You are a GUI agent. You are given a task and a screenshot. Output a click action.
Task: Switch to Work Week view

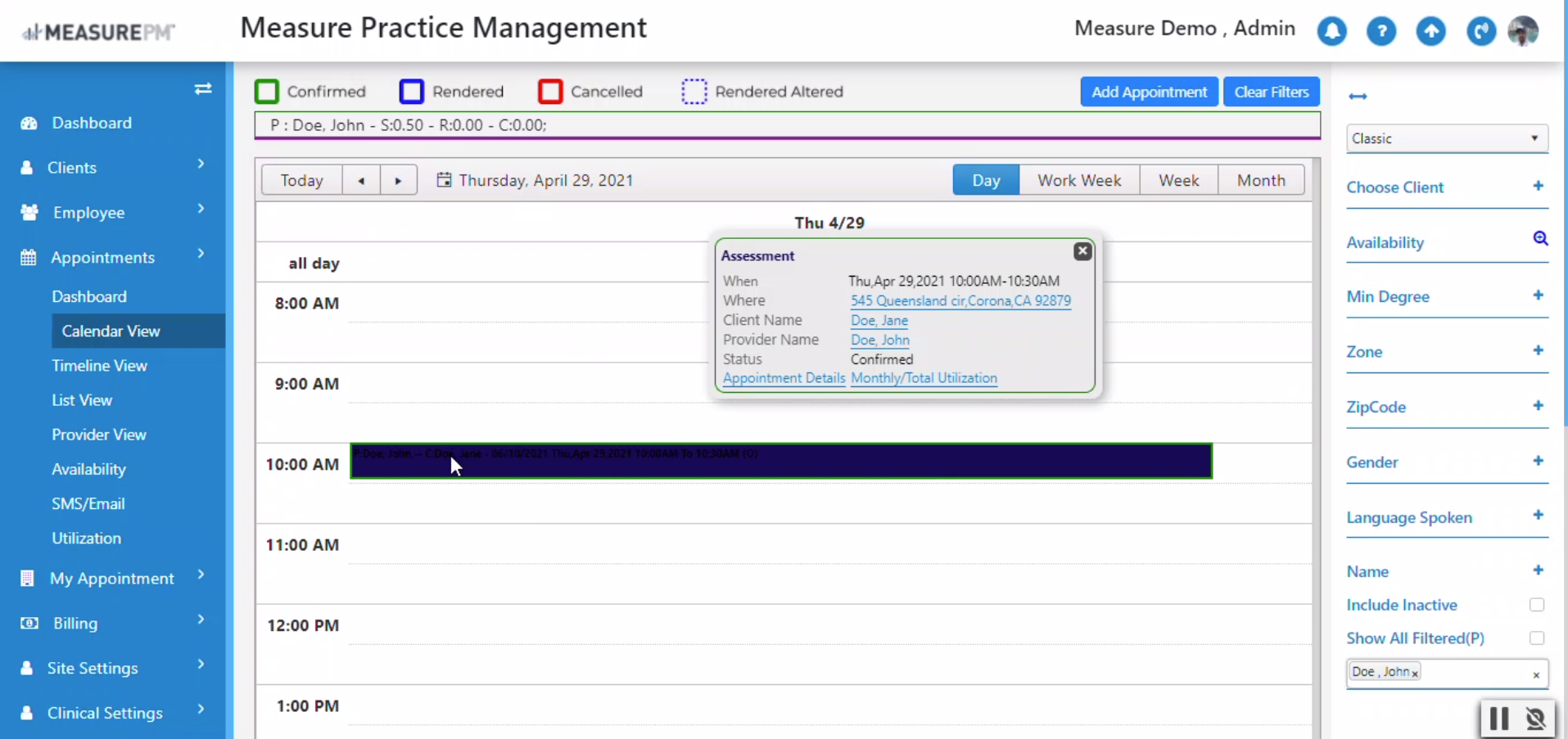(1079, 180)
